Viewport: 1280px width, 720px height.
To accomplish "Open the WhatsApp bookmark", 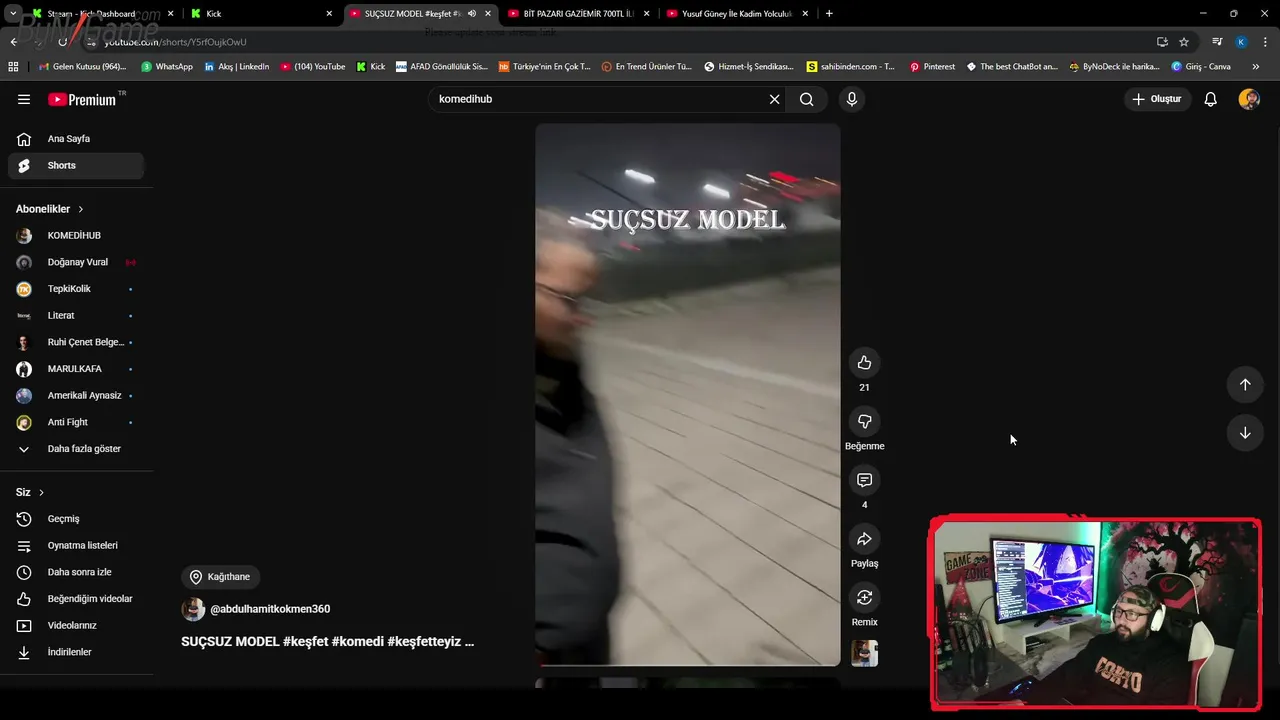I will (x=167, y=67).
